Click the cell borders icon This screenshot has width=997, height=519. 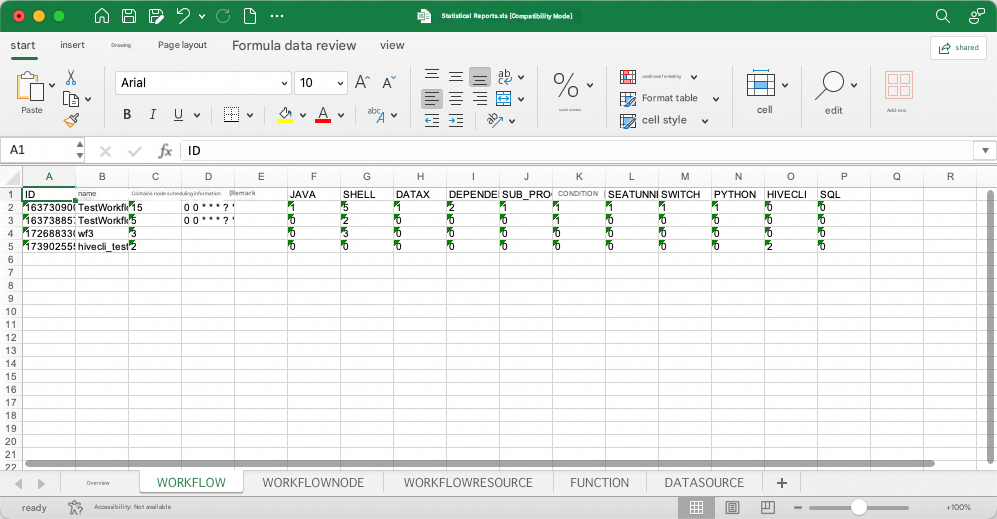tap(231, 114)
